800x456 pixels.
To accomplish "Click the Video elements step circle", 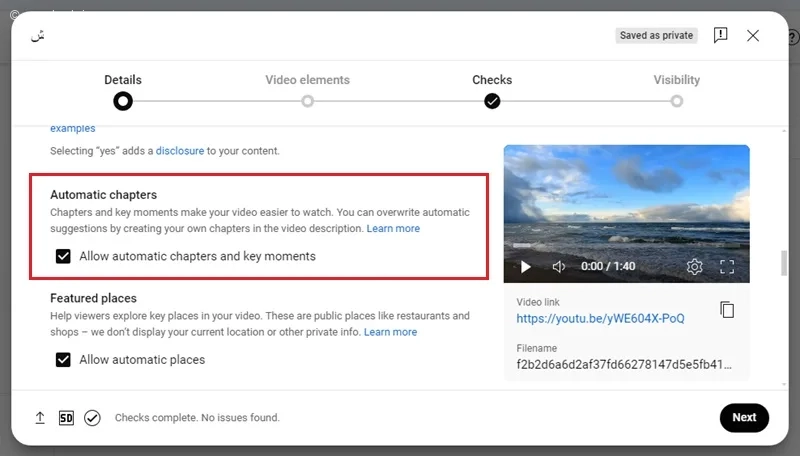I will (307, 101).
